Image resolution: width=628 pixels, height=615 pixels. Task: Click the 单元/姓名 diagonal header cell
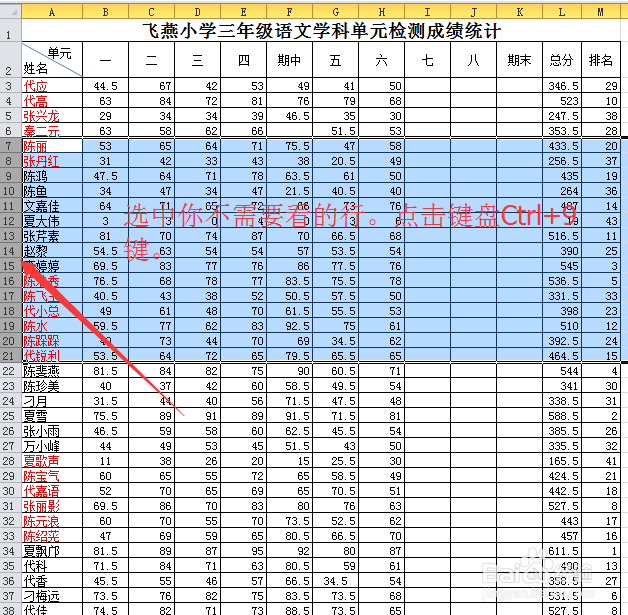(52, 60)
